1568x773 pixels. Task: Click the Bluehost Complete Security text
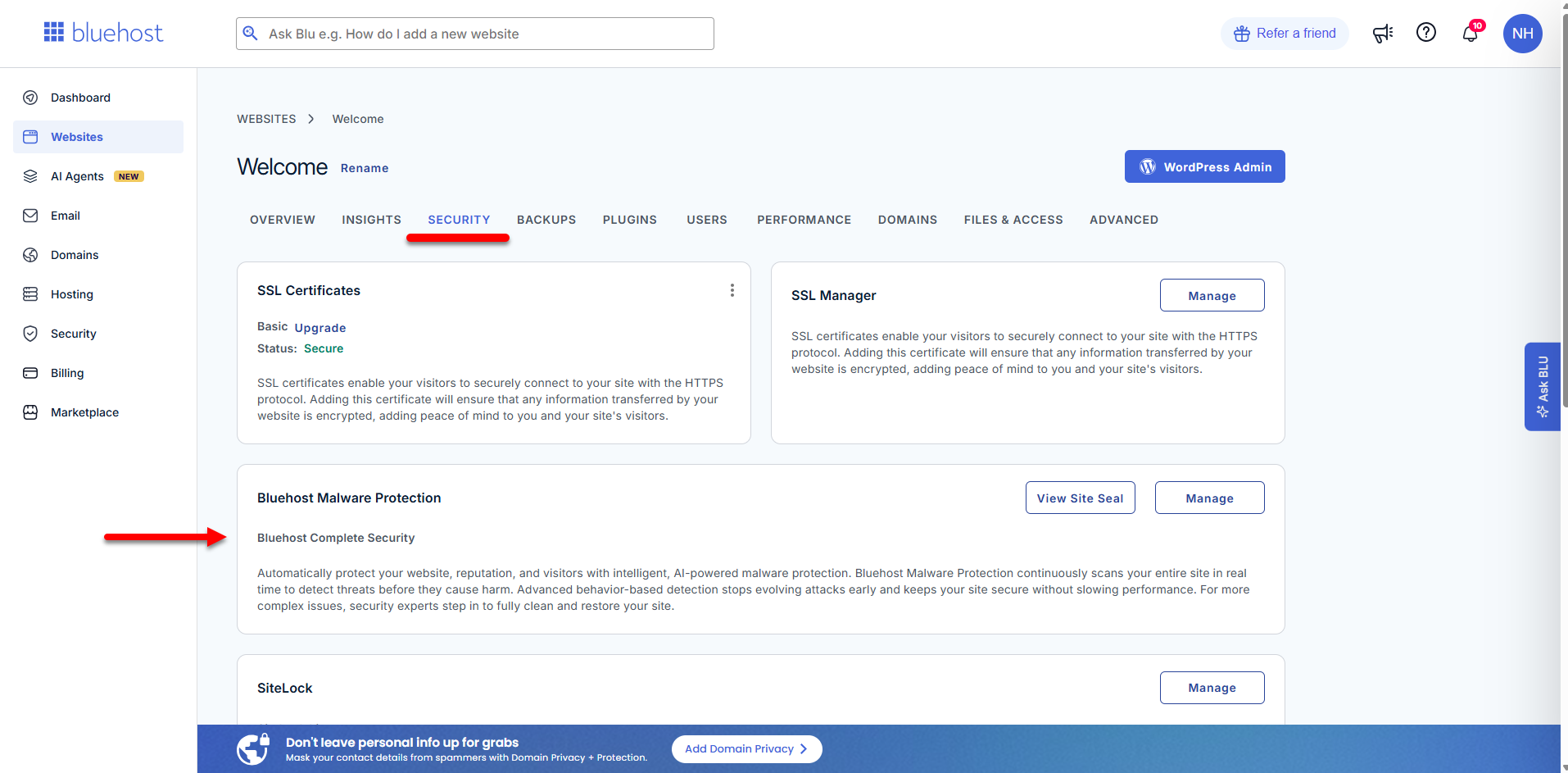click(x=336, y=538)
